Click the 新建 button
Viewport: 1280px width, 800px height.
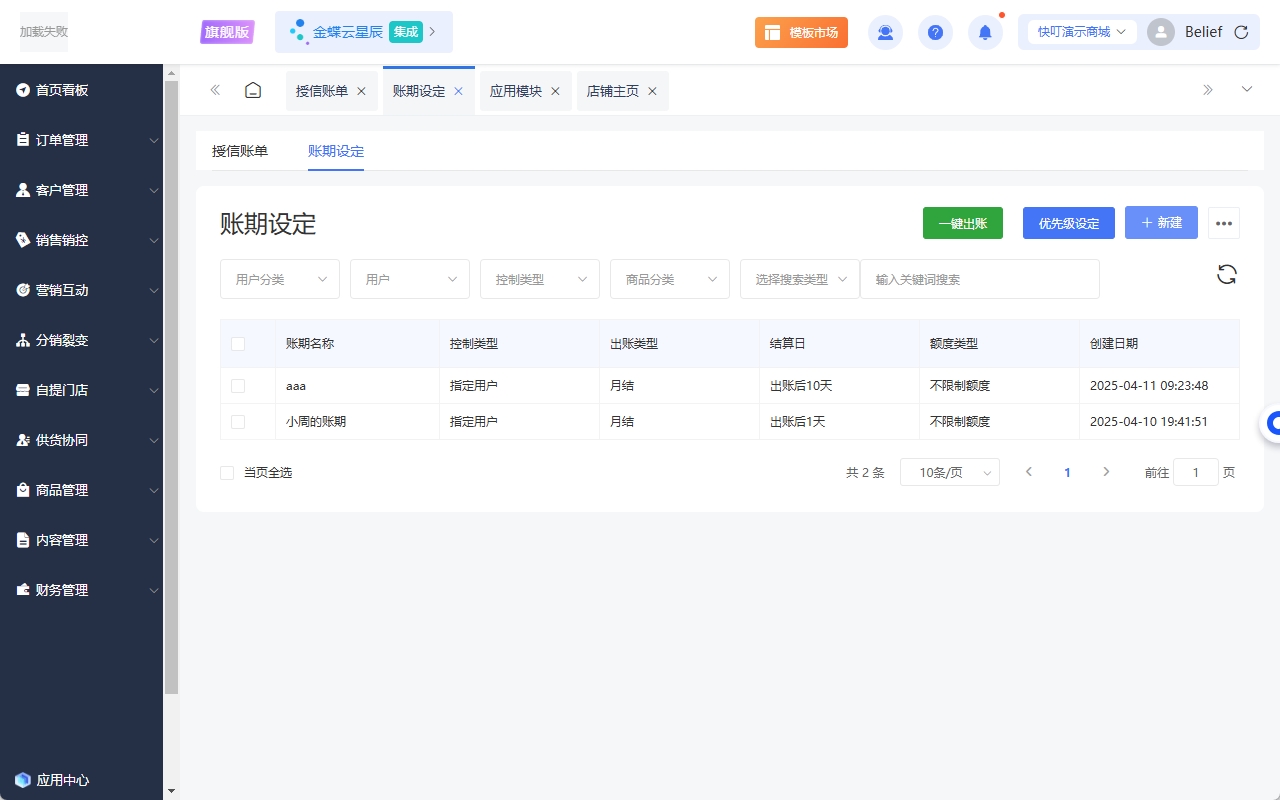click(1161, 223)
